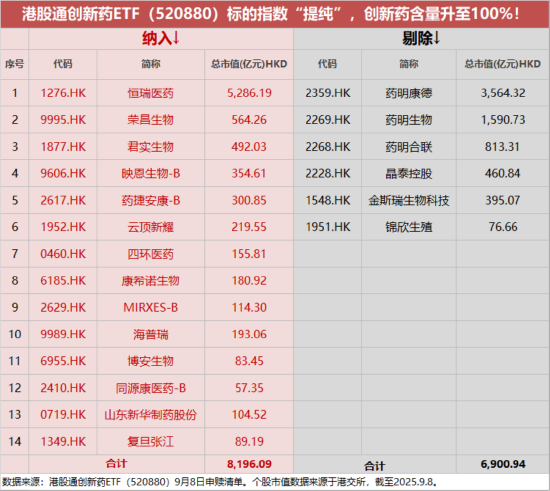Viewport: 550px width, 491px height.
Task: Click code 6955.HK
Action: (63, 361)
